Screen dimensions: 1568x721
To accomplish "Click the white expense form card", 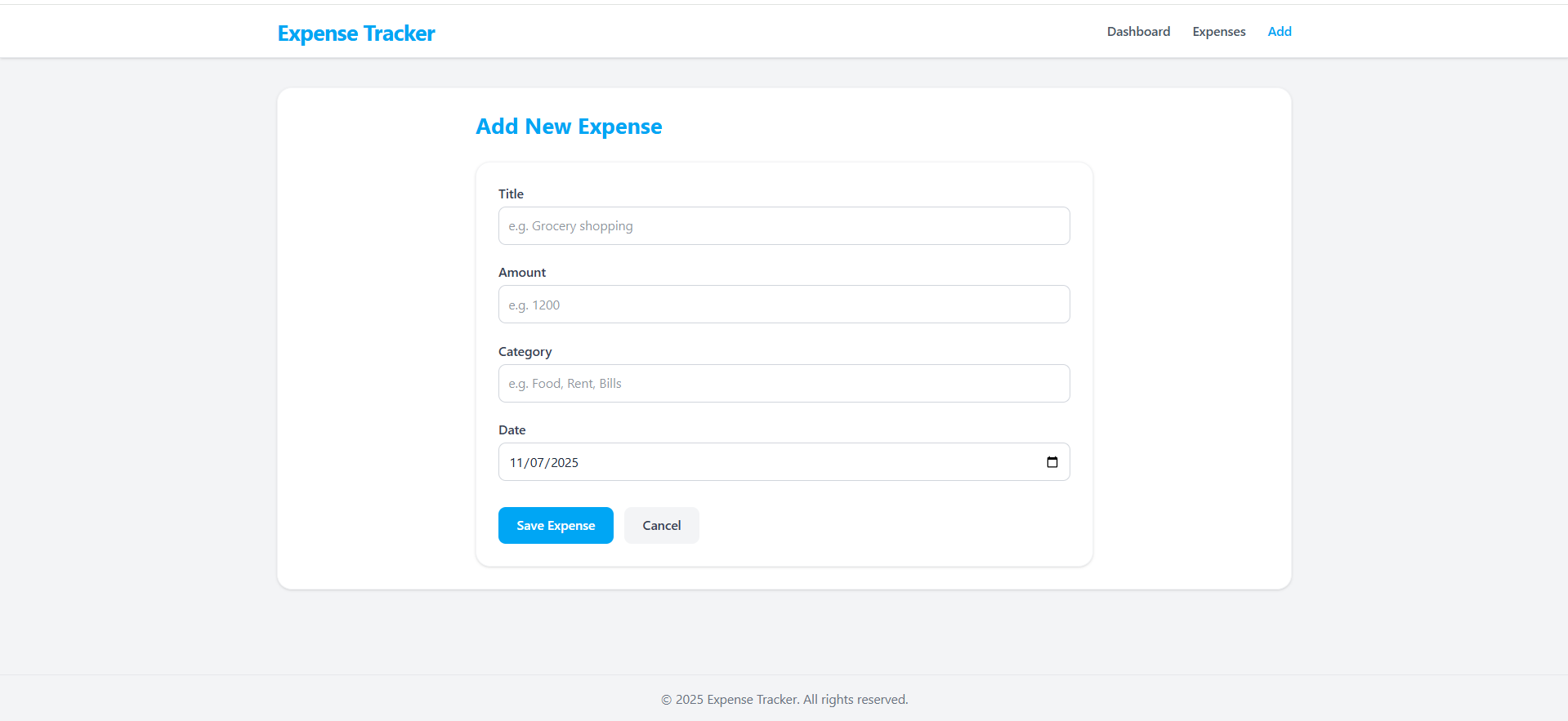I will point(784,363).
